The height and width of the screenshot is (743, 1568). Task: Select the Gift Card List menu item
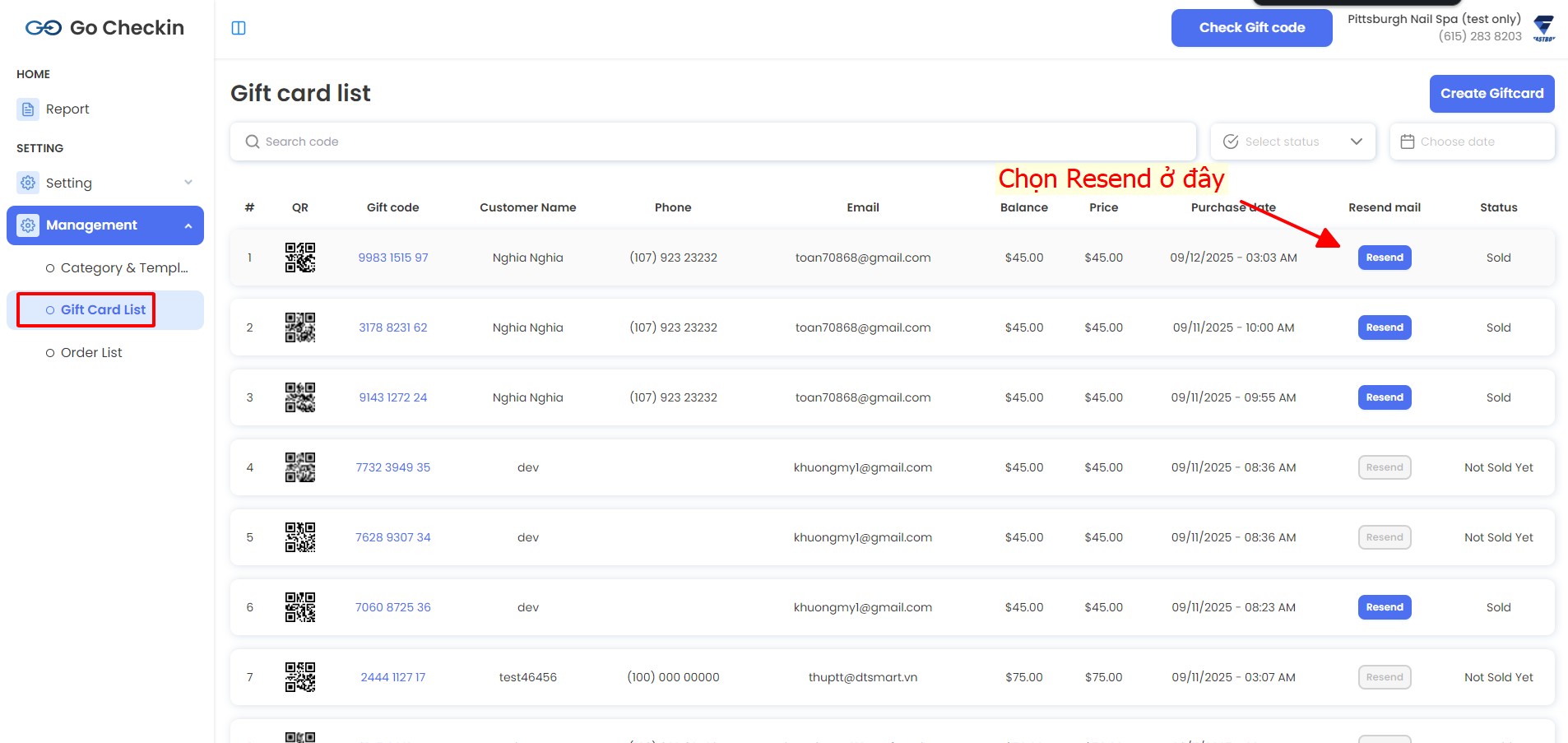(x=103, y=309)
